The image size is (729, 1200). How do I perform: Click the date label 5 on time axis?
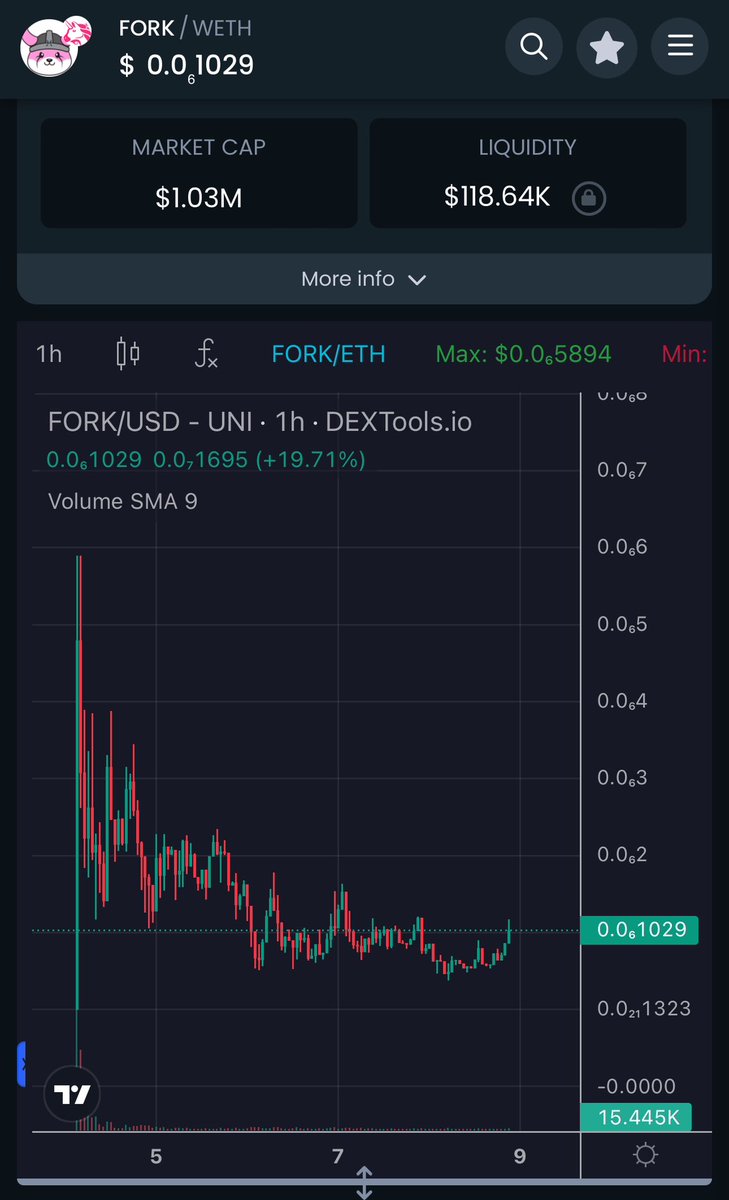coord(156,1157)
